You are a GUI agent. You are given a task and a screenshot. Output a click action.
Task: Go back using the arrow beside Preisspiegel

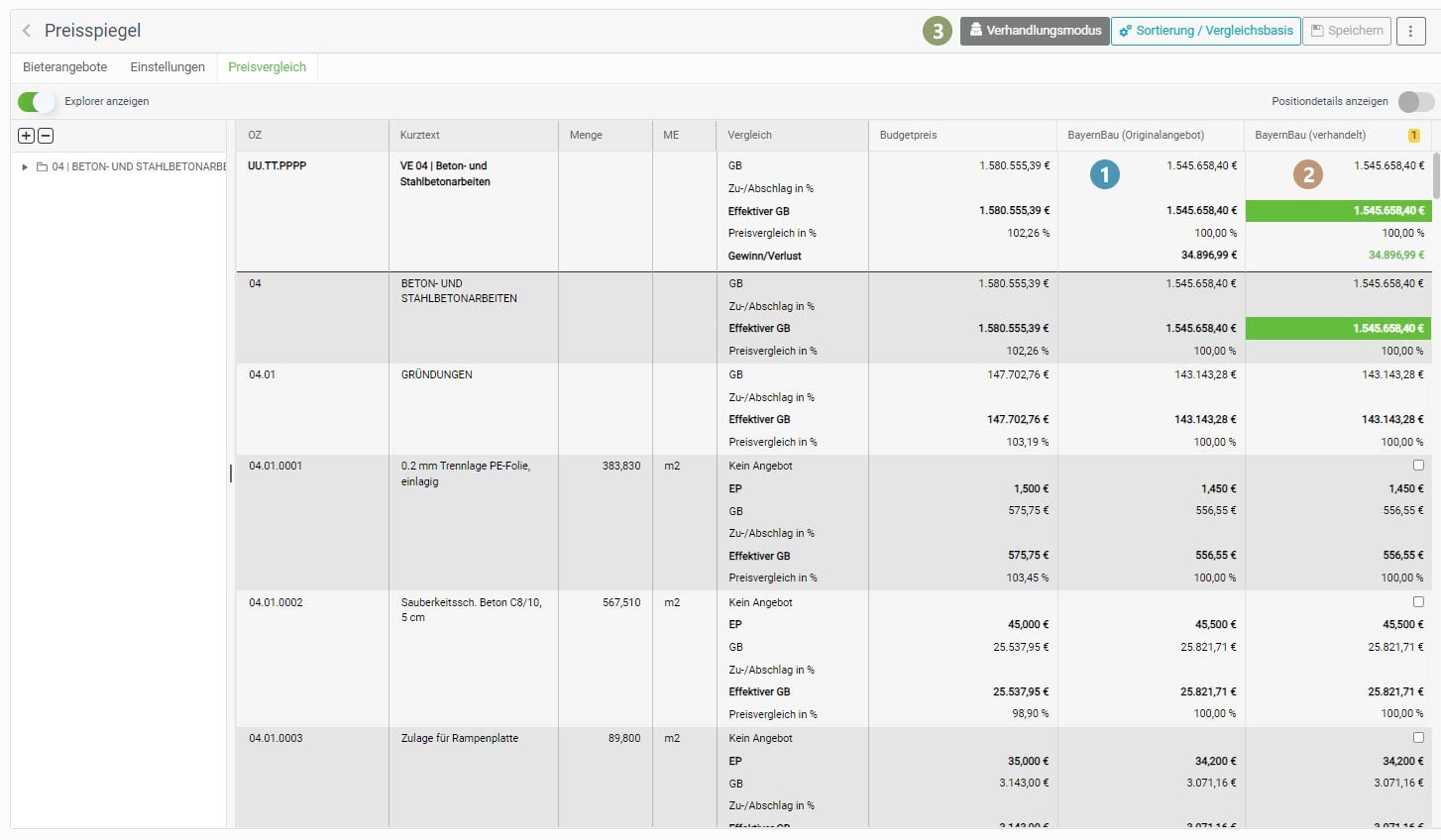pyautogui.click(x=27, y=31)
